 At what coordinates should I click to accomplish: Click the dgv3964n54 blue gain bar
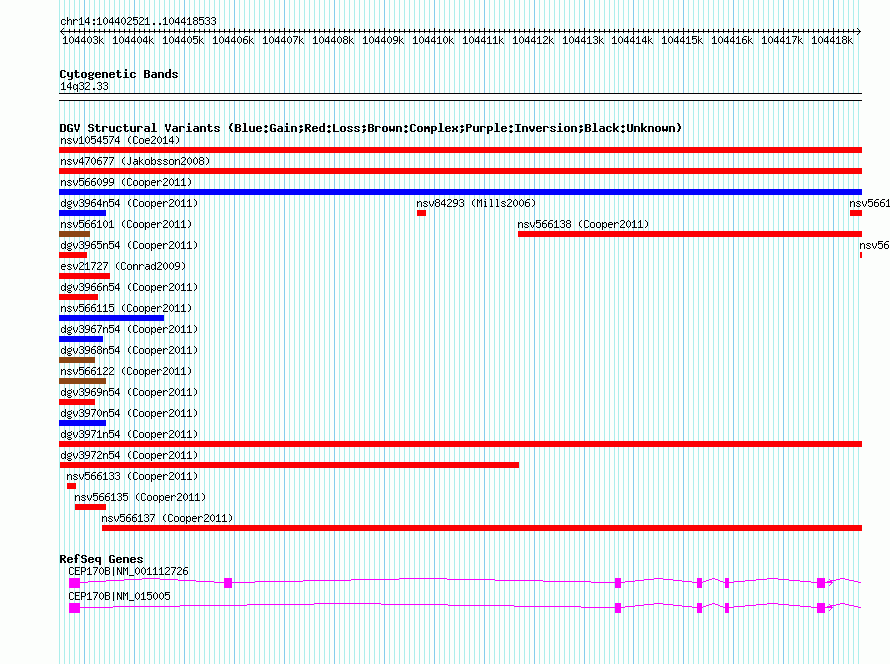[82, 213]
